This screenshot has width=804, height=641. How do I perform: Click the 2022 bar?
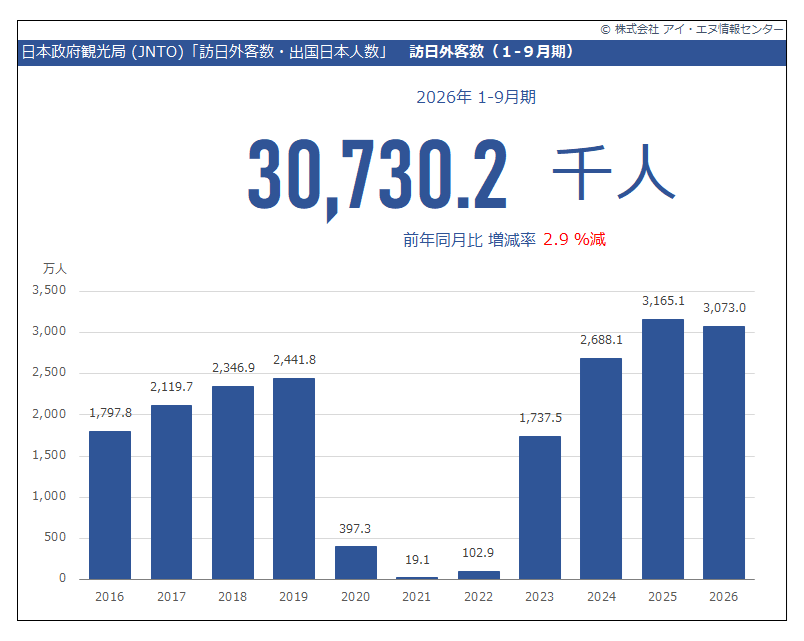click(478, 575)
